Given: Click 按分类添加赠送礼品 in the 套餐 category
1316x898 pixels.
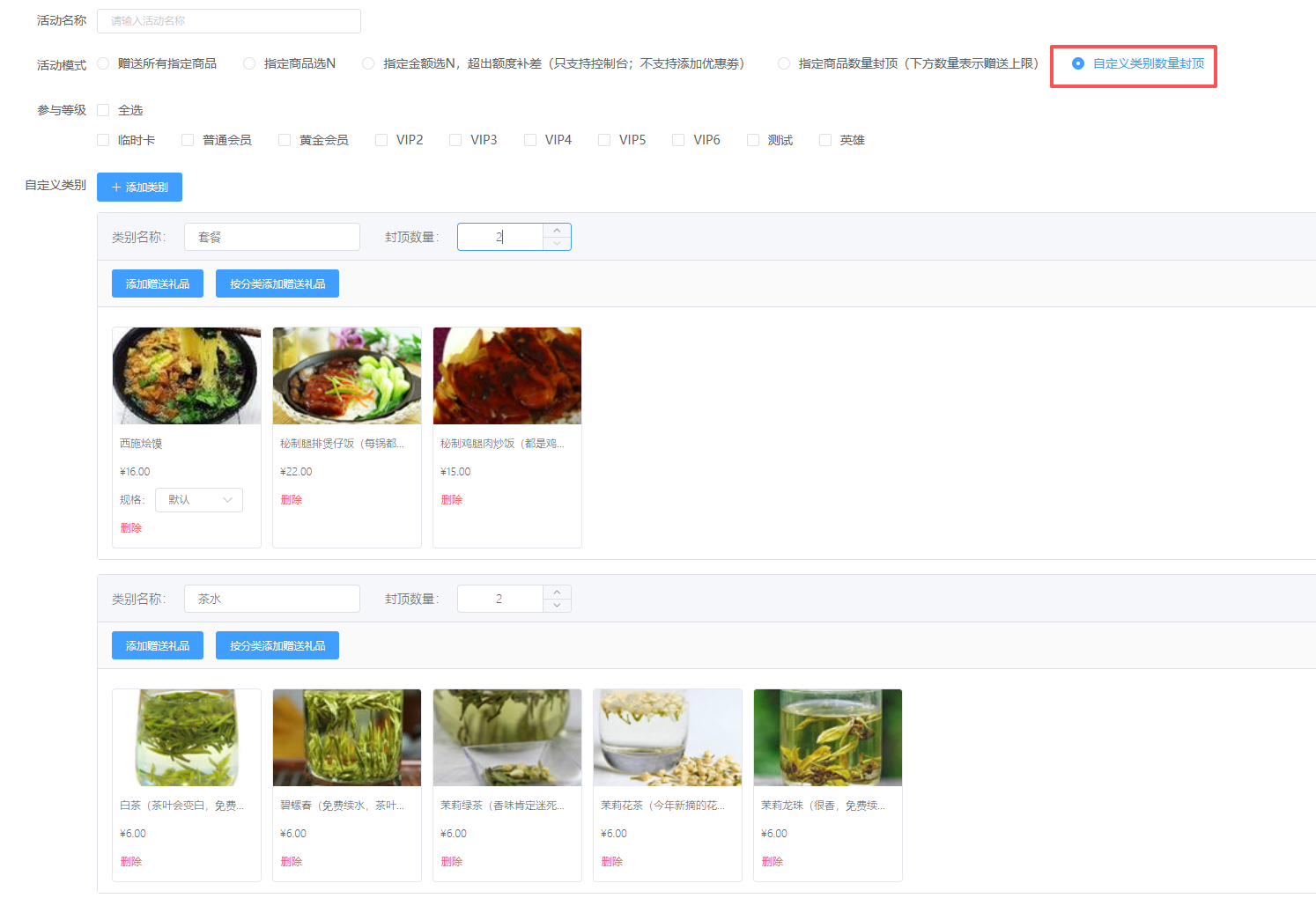Looking at the screenshot, I should 277,283.
